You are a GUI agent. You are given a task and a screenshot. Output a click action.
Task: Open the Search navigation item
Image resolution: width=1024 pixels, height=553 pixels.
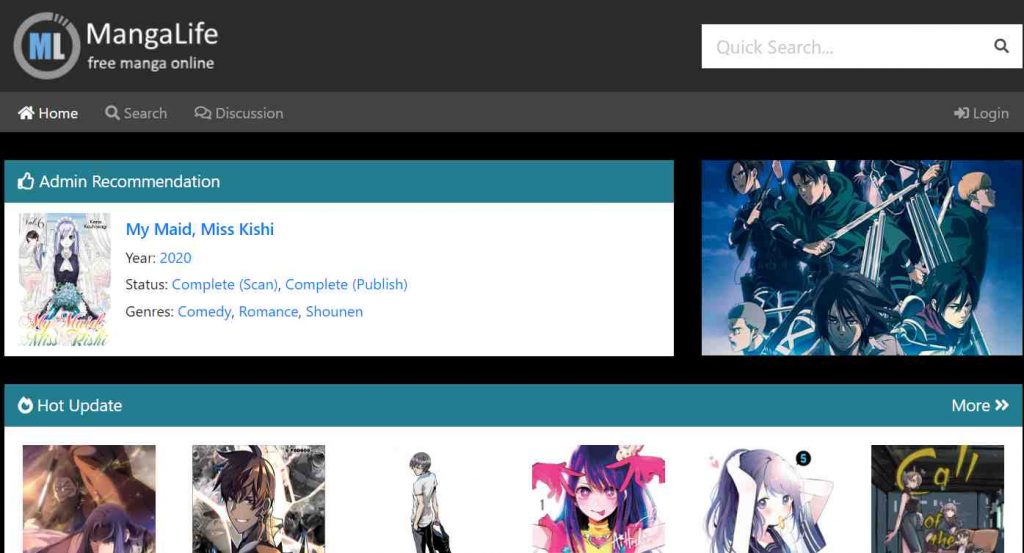pos(136,113)
